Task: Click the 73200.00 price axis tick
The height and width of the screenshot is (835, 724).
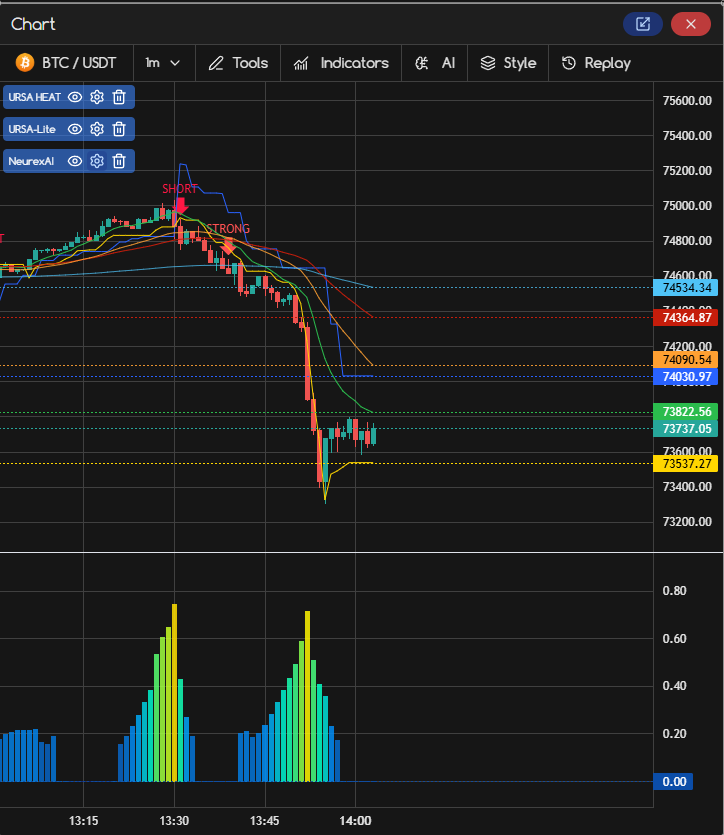Action: tap(687, 521)
